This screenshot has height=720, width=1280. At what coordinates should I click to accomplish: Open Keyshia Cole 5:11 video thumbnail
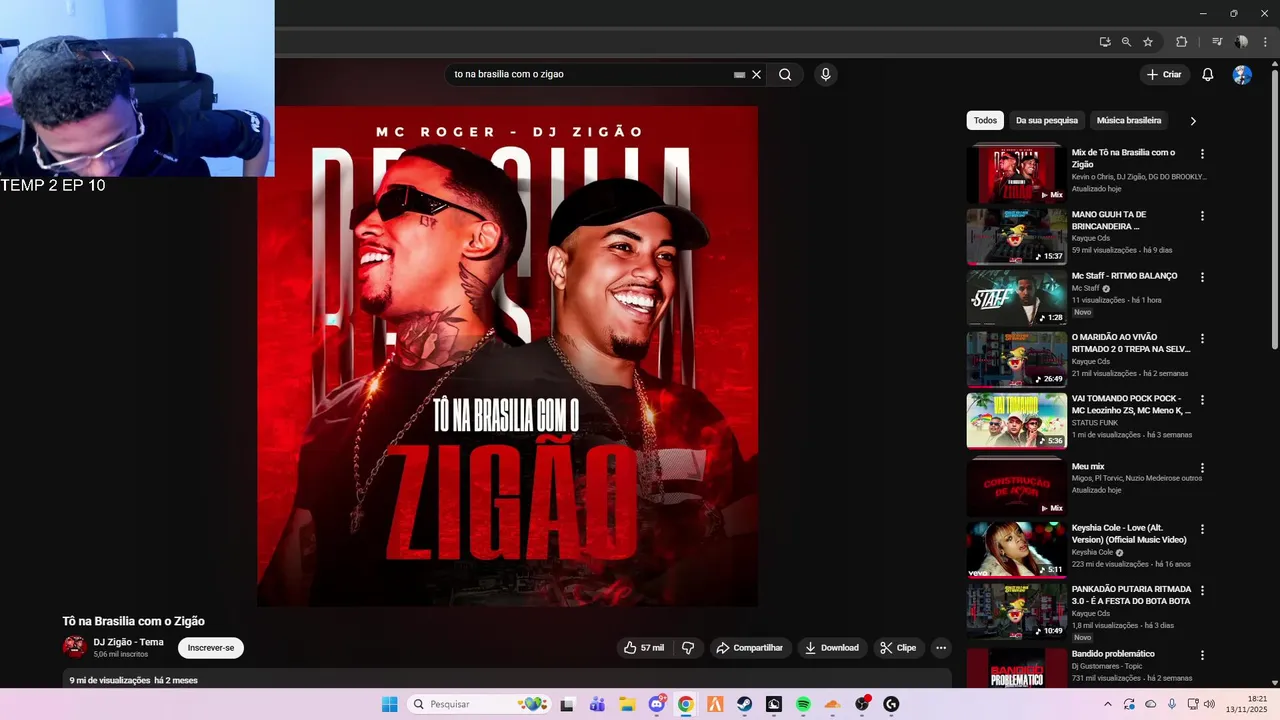tap(1016, 550)
